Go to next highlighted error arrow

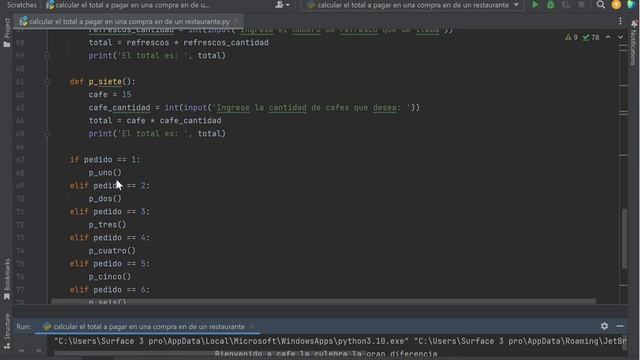[620, 37]
